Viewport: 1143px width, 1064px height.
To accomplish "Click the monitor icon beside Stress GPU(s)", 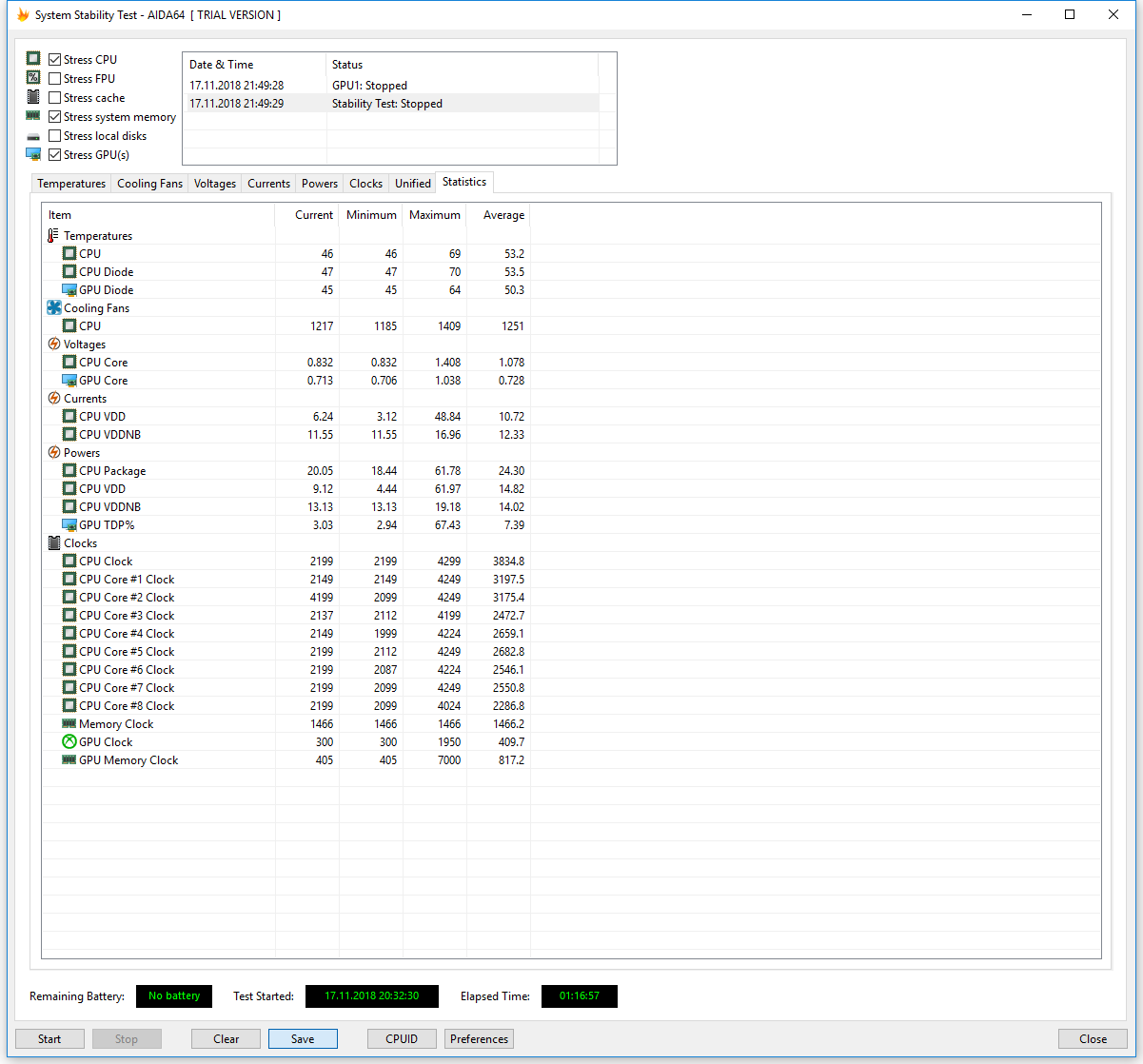I will [33, 154].
